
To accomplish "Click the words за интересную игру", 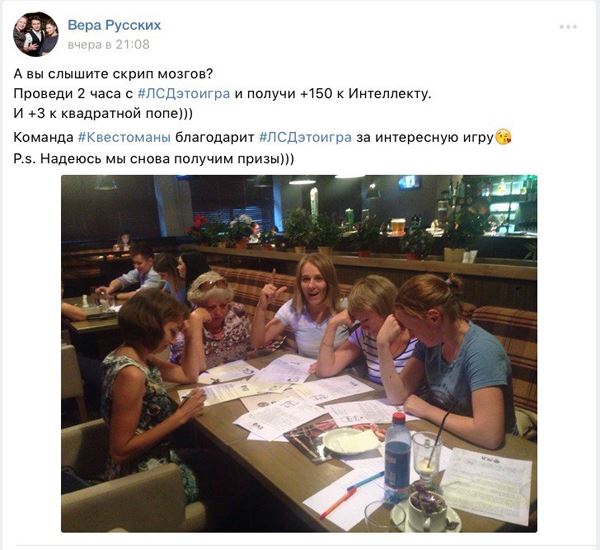I will pyautogui.click(x=425, y=137).
